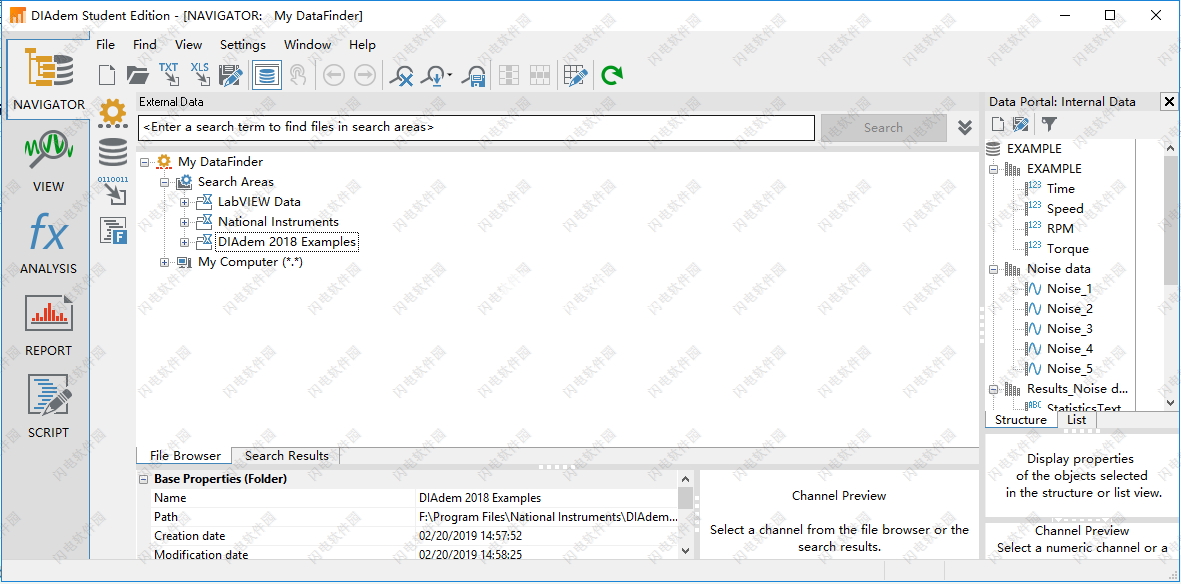Collapse the My DataFinder tree node
The image size is (1181, 584).
[145, 162]
